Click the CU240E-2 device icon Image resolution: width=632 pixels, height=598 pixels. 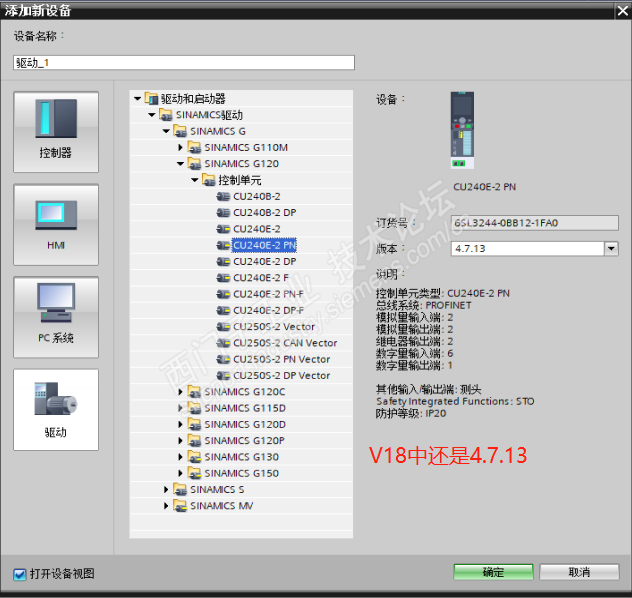223,229
